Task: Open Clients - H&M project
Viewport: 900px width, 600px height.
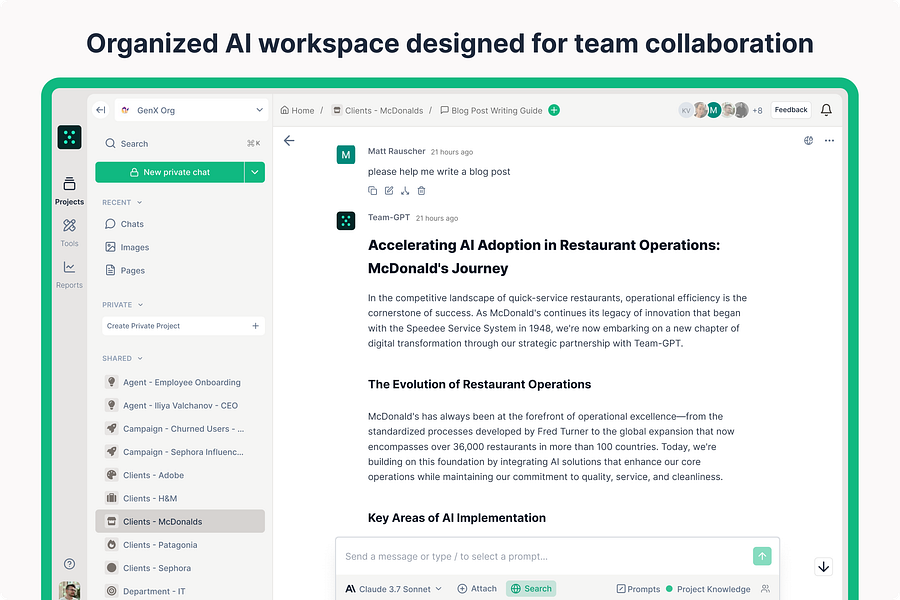Action: (180, 498)
